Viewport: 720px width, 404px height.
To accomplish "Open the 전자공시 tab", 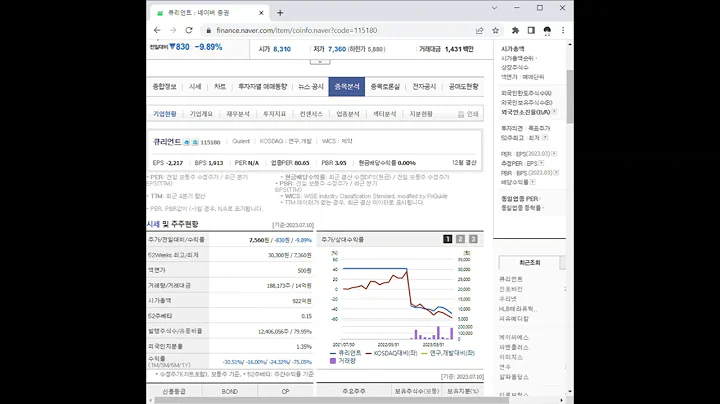I will pos(424,86).
